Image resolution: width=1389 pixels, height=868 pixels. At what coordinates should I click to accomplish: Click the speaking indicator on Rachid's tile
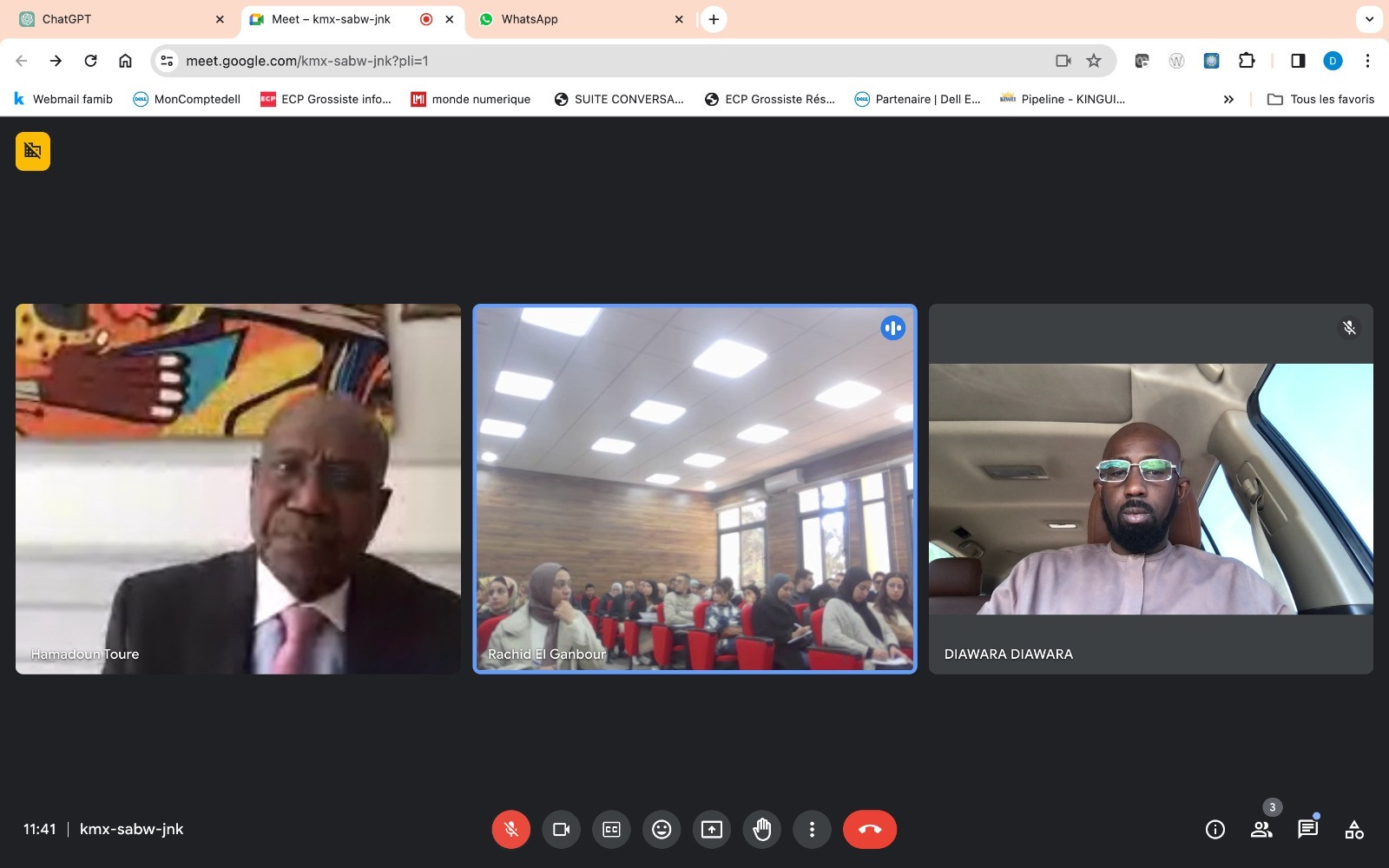893,328
